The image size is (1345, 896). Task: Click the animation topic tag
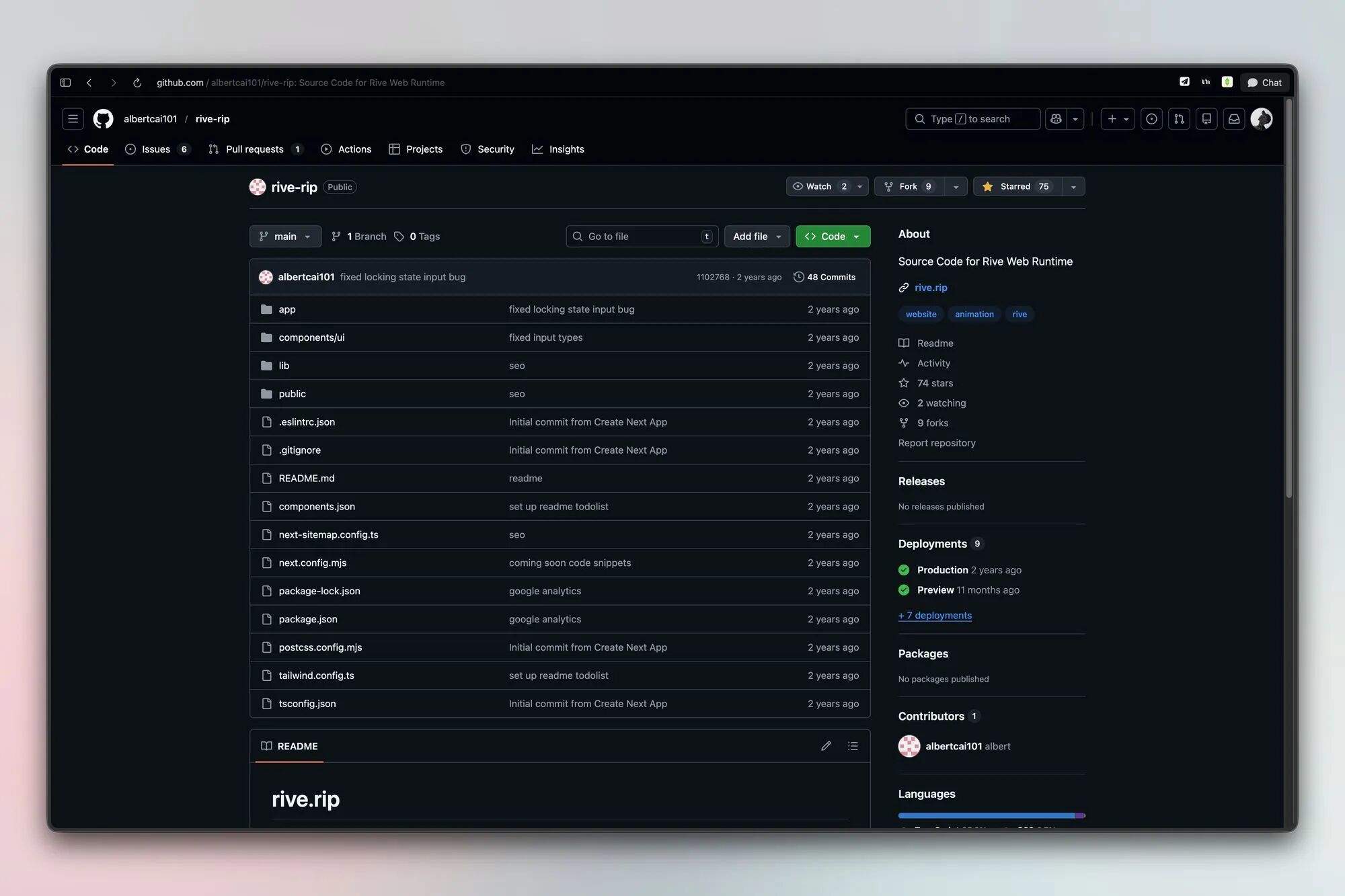click(974, 314)
